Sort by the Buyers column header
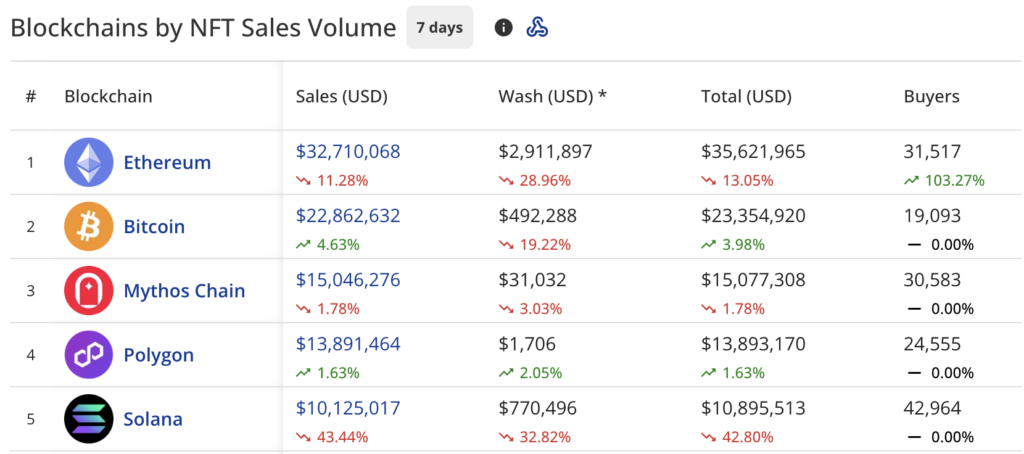This screenshot has height=454, width=1024. 931,97
